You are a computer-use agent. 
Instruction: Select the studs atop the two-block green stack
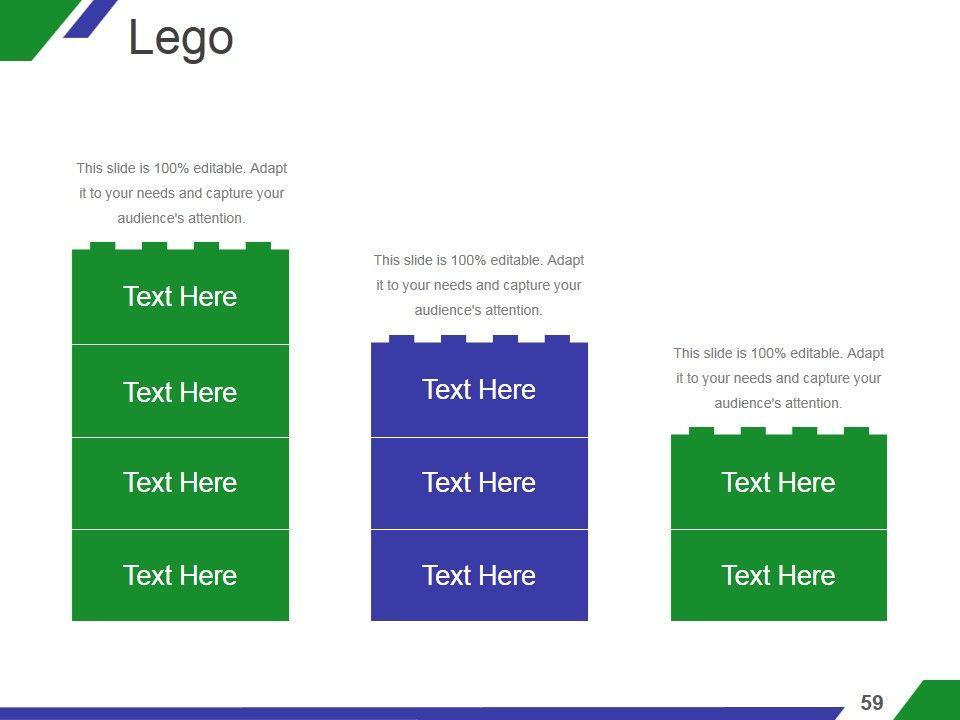[x=778, y=431]
